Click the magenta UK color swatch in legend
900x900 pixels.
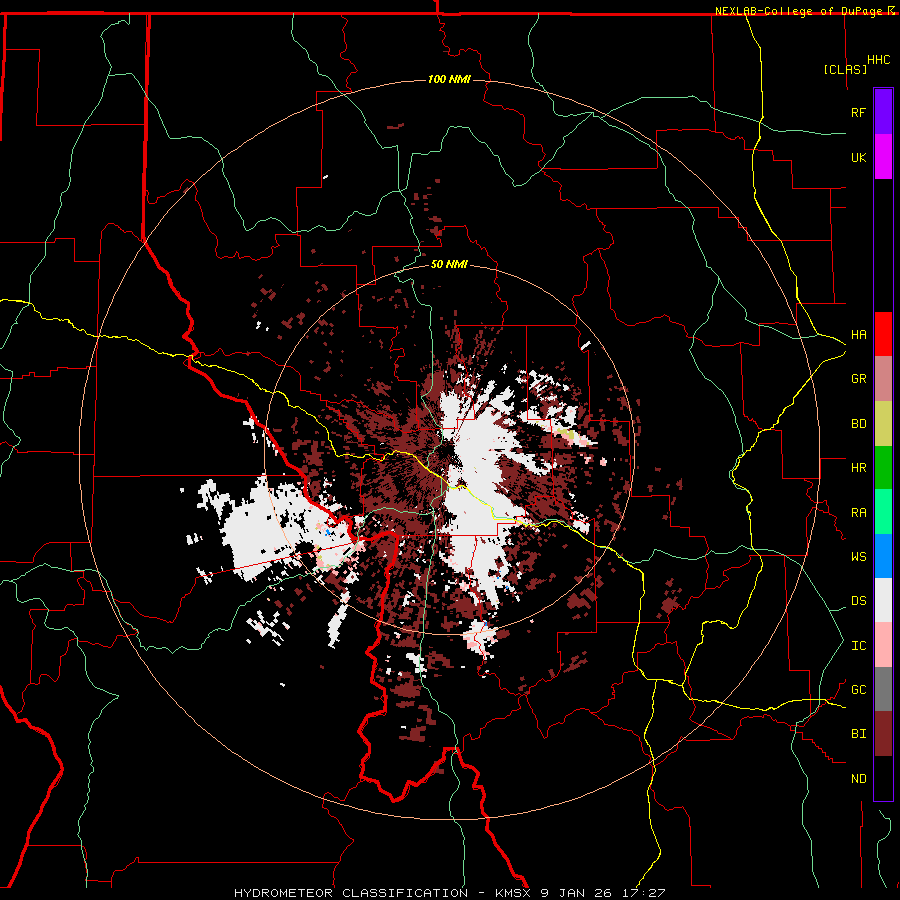click(x=883, y=157)
